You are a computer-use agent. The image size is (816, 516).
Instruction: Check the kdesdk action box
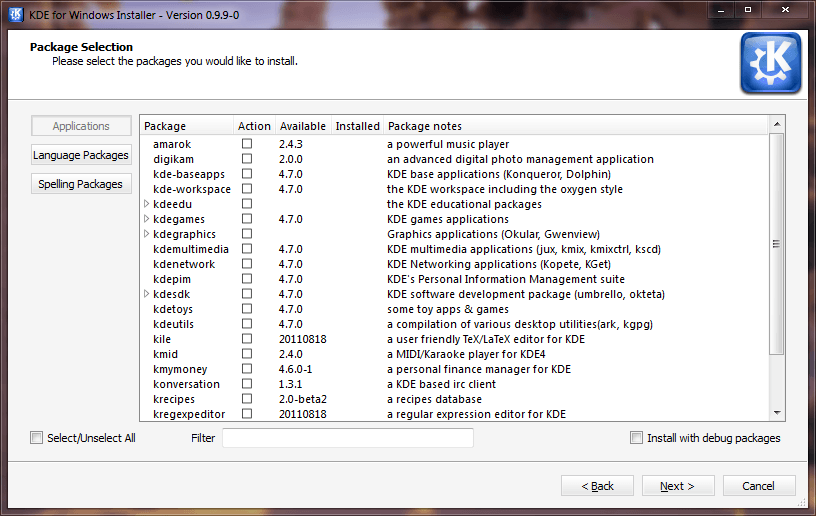tap(247, 294)
